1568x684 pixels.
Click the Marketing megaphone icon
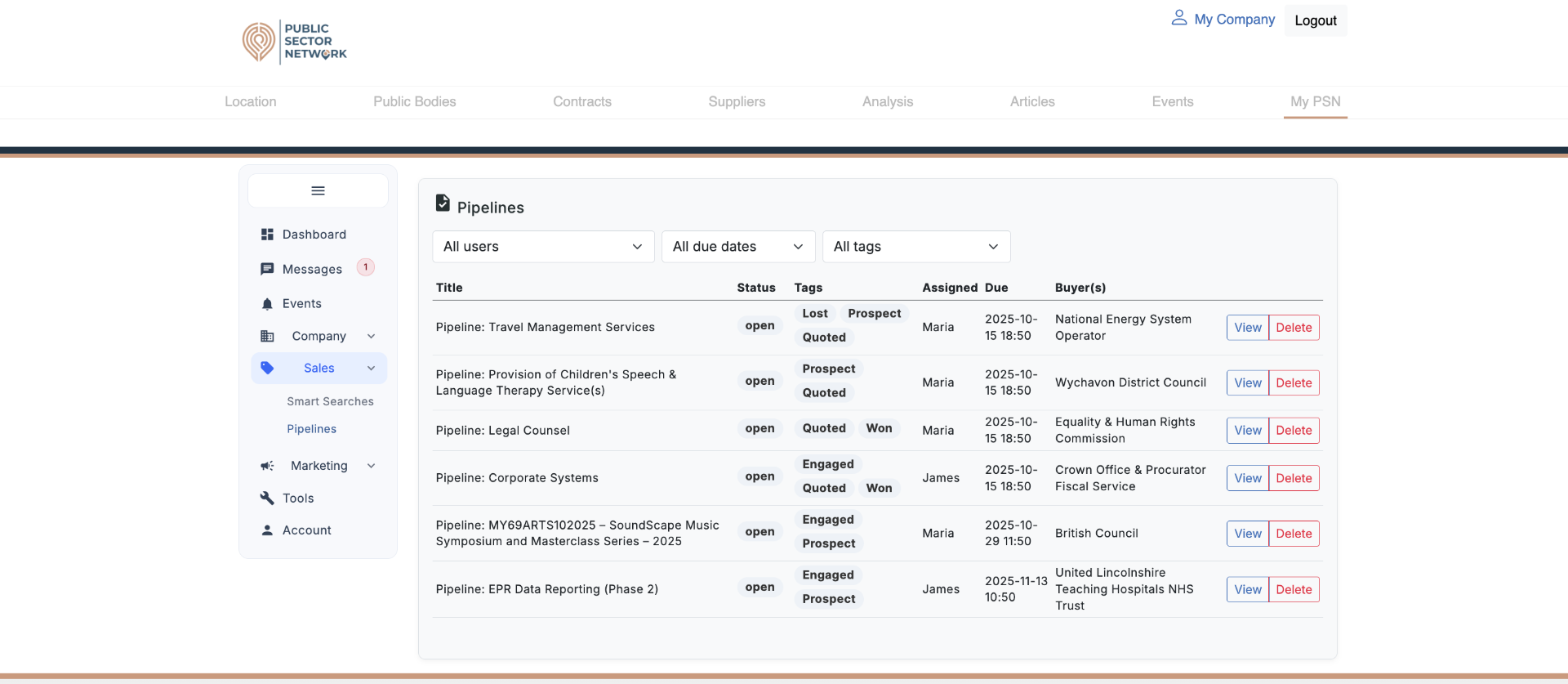[x=267, y=466]
